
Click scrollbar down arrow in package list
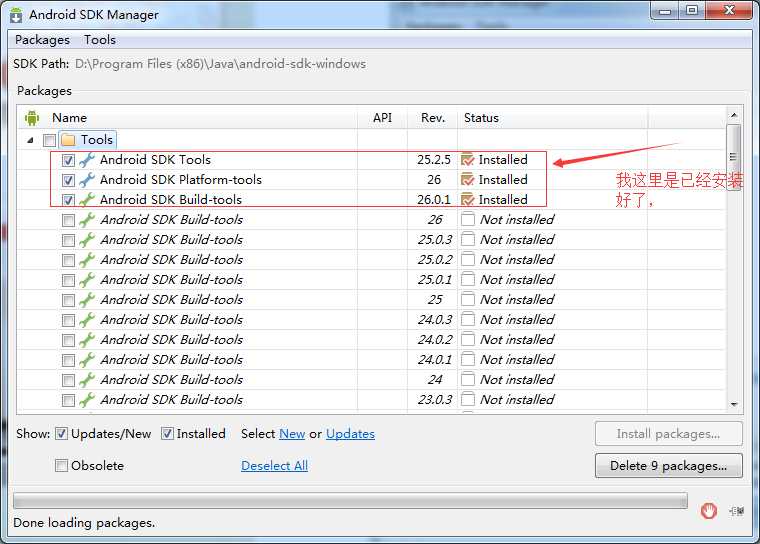[734, 404]
